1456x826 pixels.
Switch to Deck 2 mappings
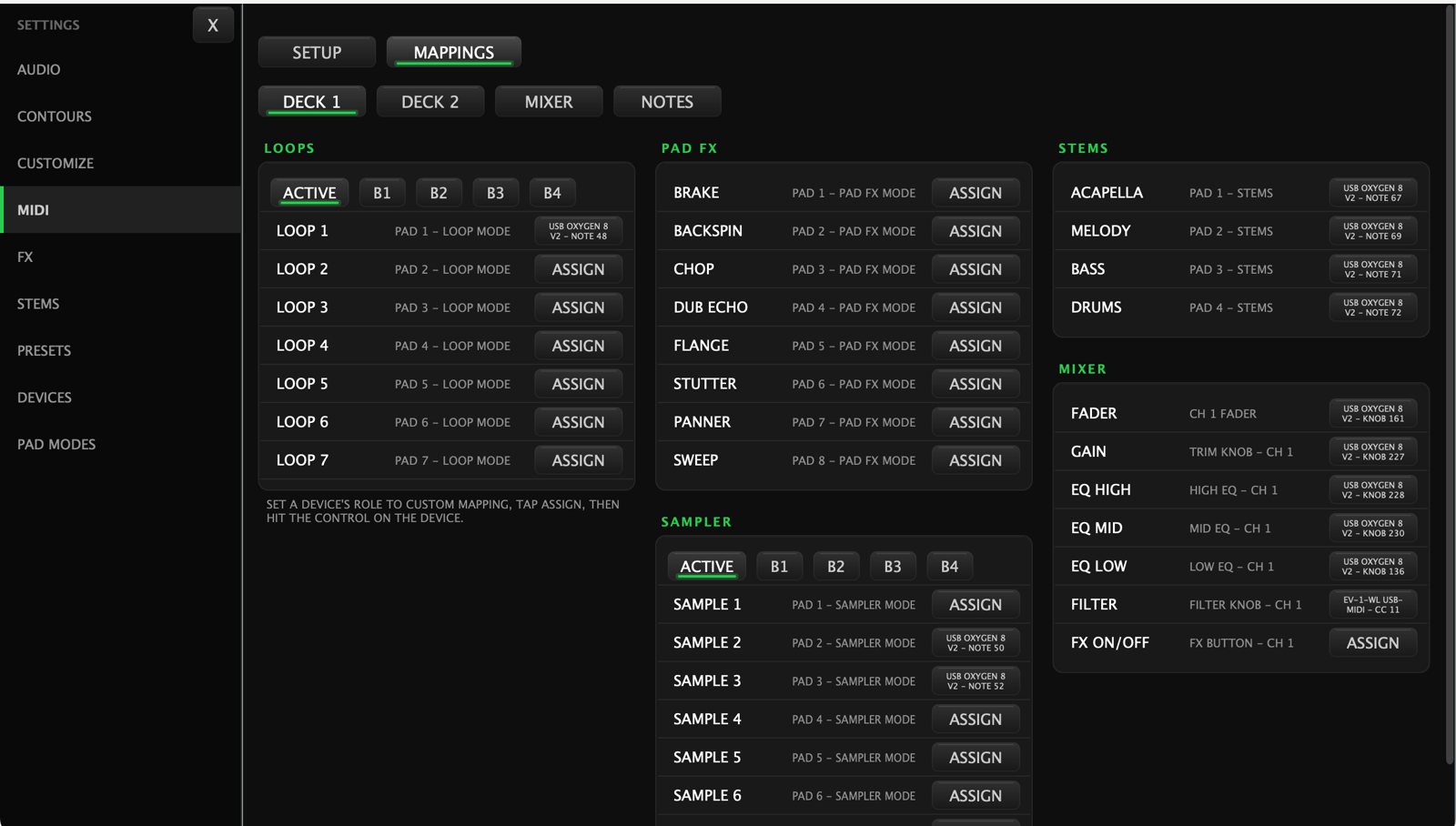click(430, 102)
